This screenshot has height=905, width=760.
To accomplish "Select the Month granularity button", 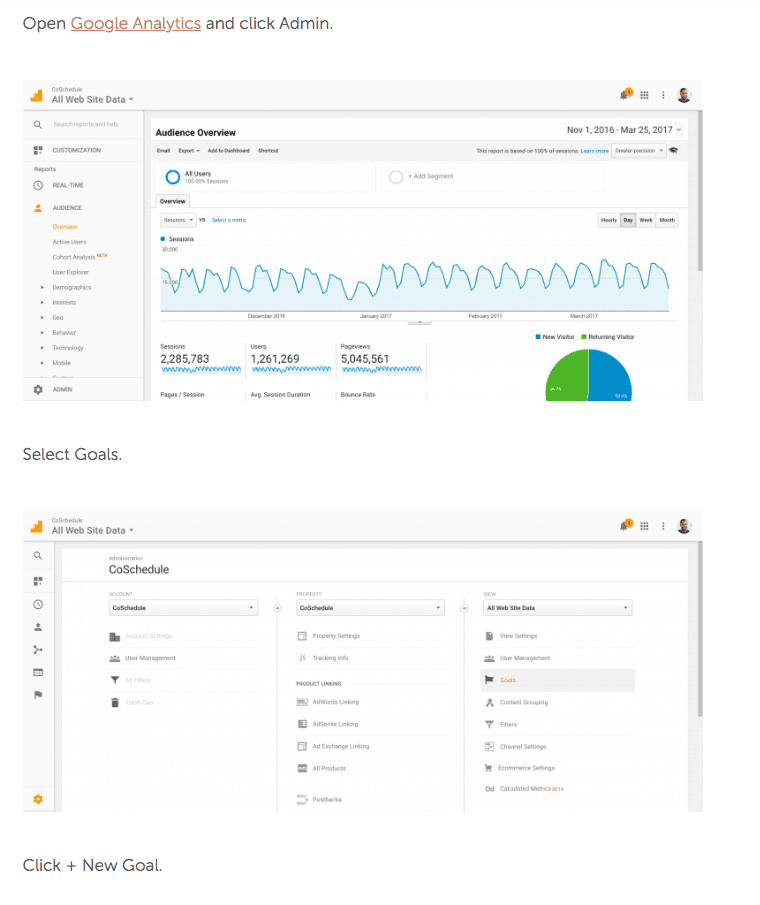I will coord(667,220).
